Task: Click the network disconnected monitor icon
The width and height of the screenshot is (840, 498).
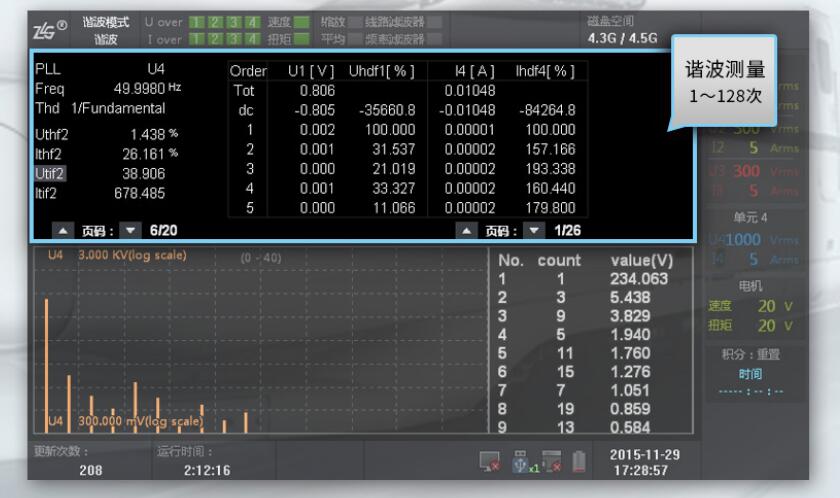Action: (x=491, y=461)
